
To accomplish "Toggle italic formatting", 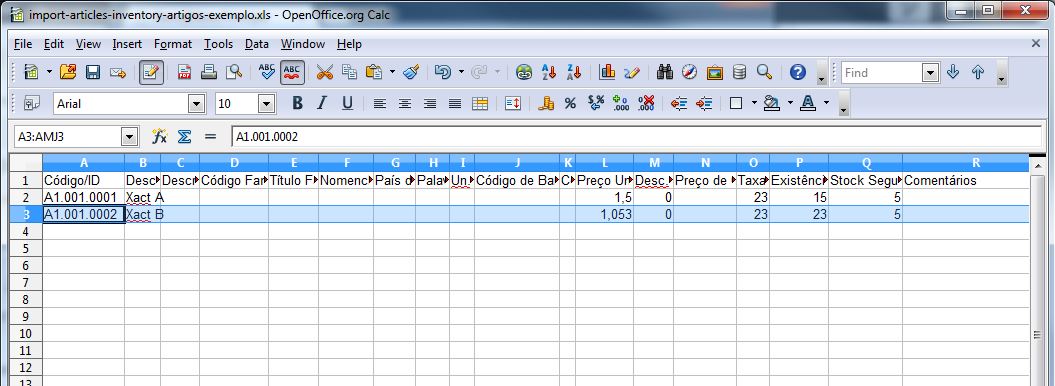I will click(322, 104).
